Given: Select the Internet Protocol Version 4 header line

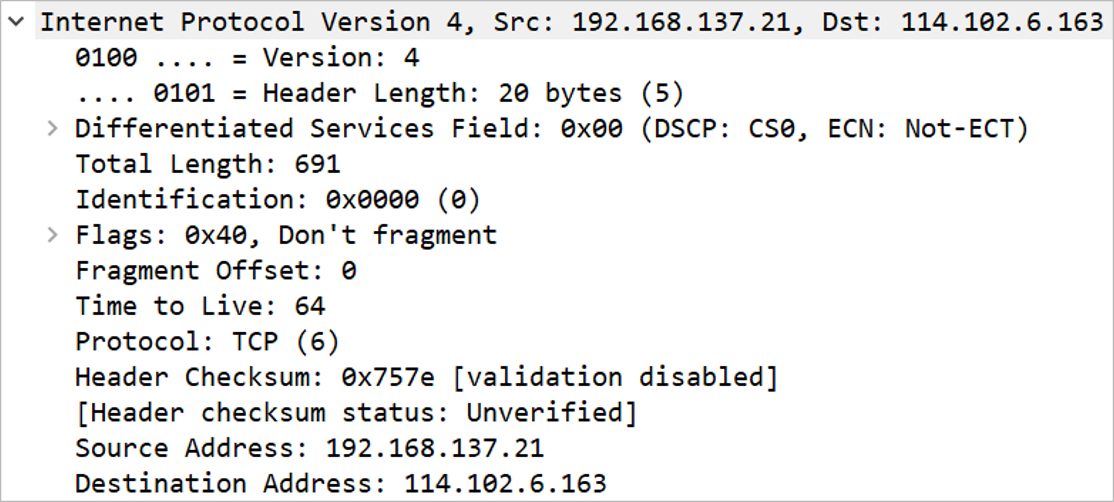Looking at the screenshot, I should [x=557, y=22].
